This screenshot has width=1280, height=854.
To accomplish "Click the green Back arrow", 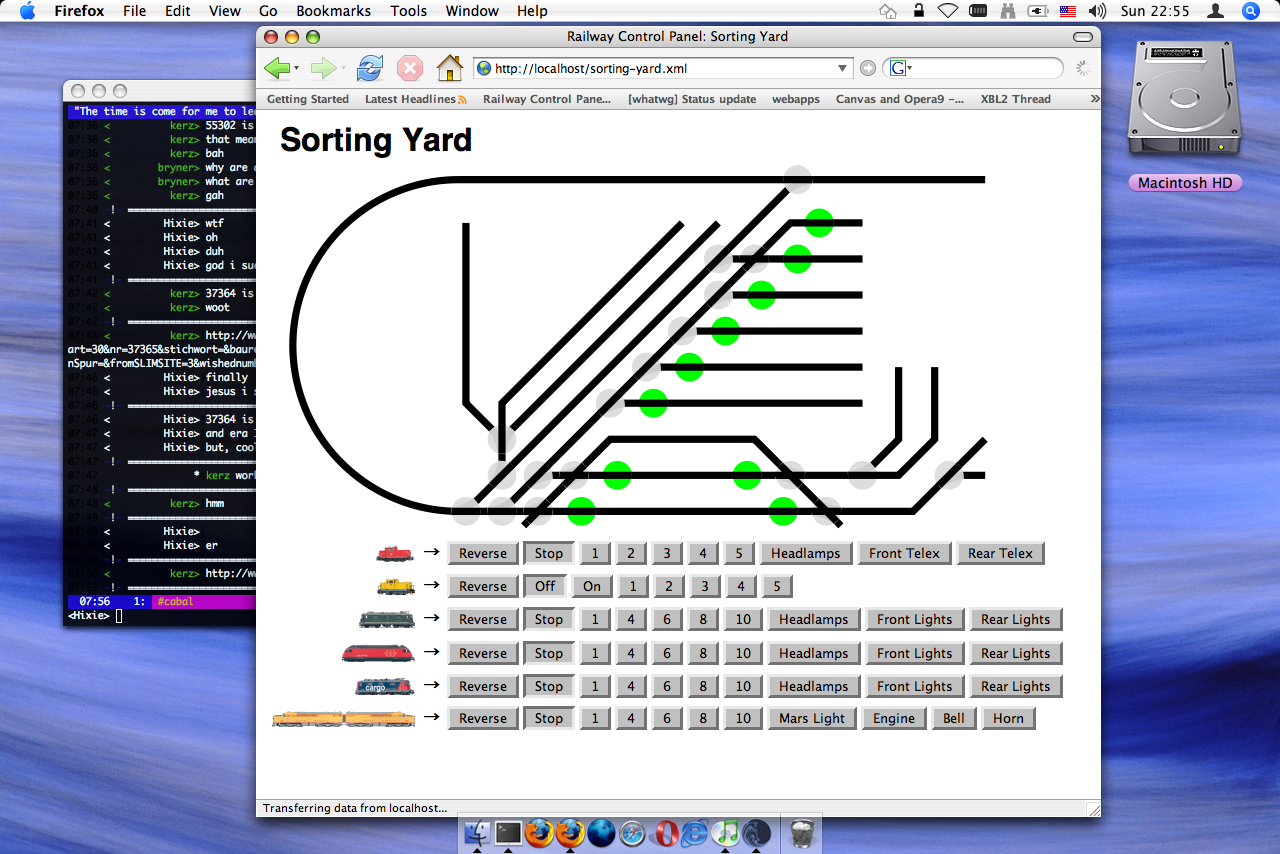I will pos(277,68).
